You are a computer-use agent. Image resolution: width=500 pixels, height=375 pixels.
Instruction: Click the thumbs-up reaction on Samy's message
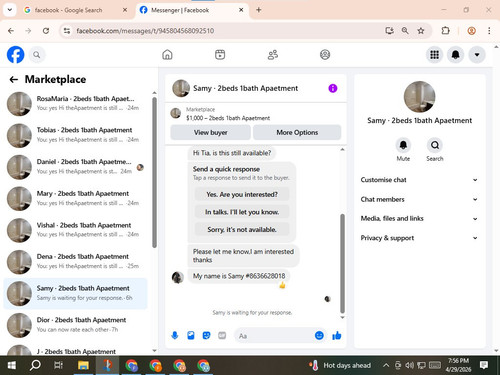point(282,285)
